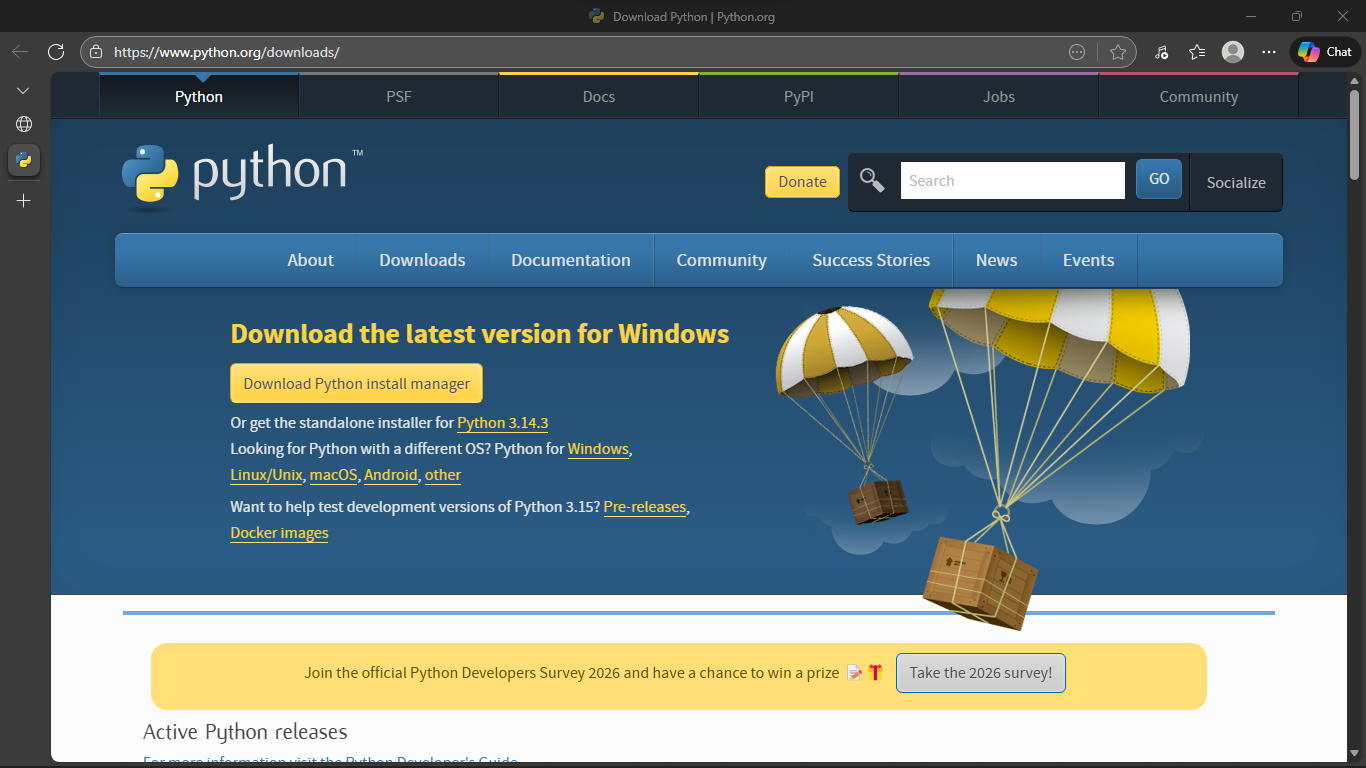This screenshot has height=768, width=1366.
Task: Follow the macOS link
Action: click(x=333, y=475)
